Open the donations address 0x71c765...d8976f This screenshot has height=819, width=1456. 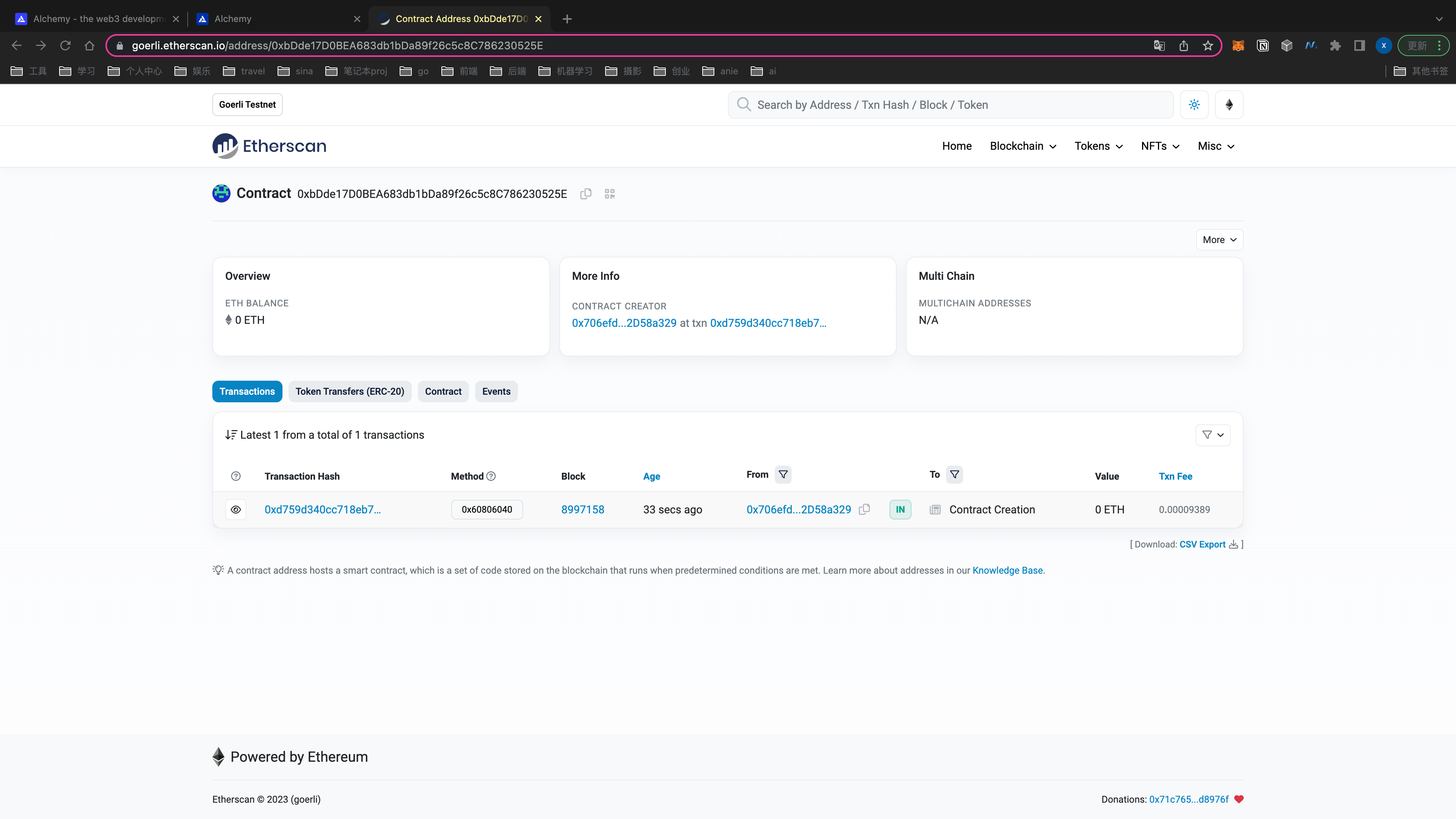[1189, 799]
